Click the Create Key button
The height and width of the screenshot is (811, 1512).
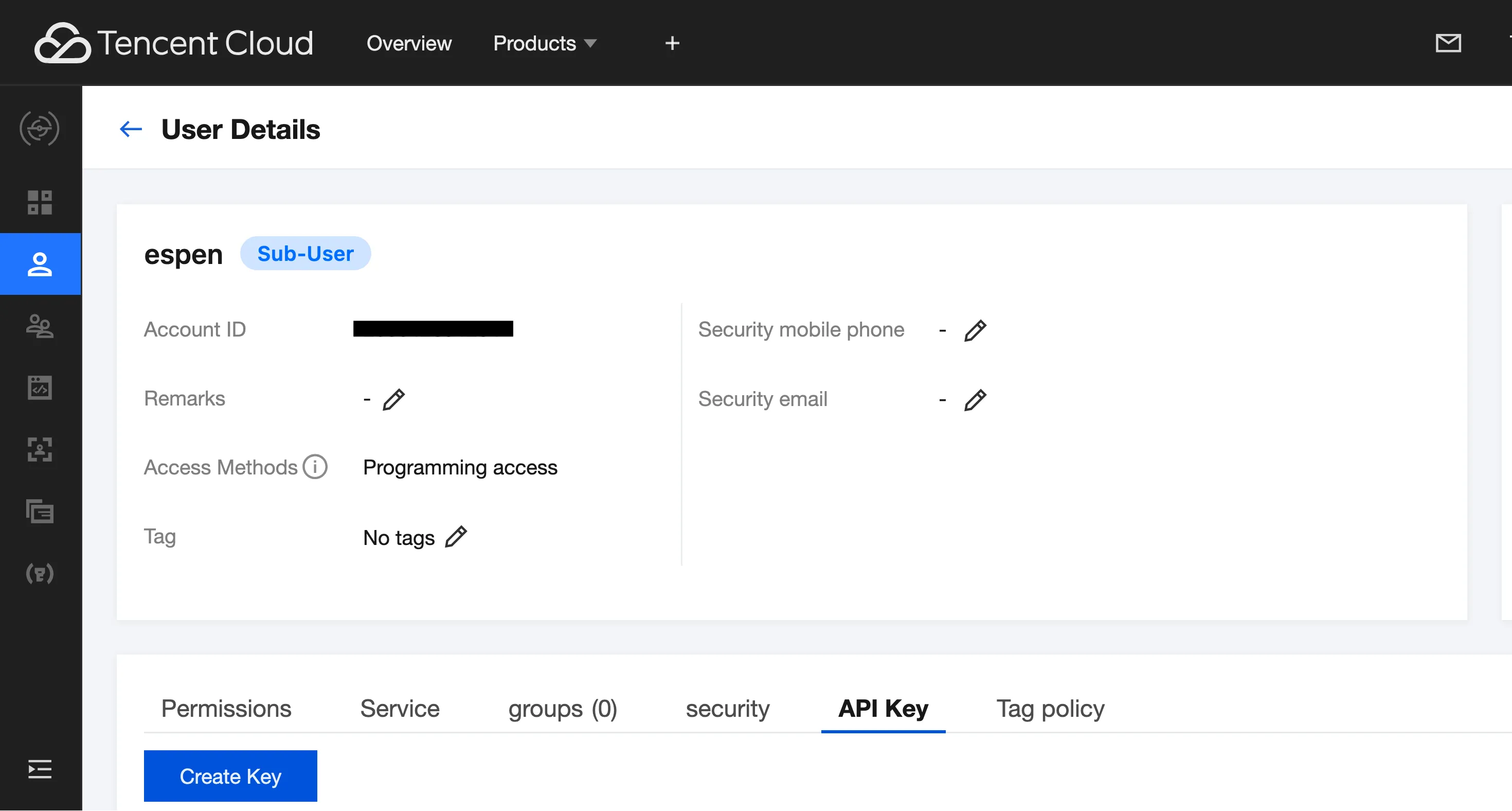click(230, 776)
